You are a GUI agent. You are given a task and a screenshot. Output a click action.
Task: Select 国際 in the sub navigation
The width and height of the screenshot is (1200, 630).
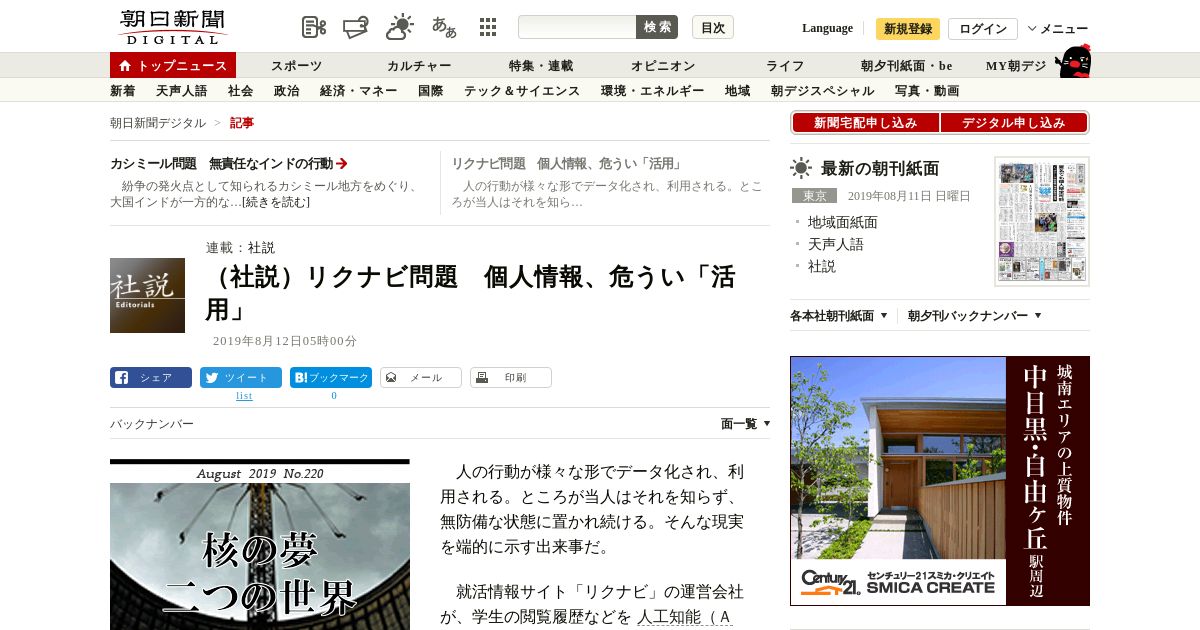tap(431, 91)
